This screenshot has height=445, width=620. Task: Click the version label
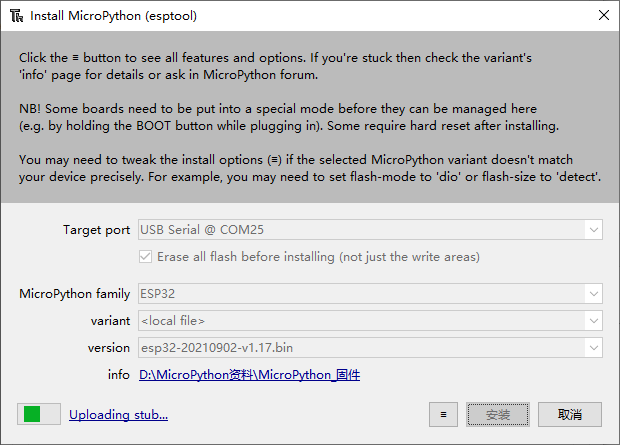[109, 348]
